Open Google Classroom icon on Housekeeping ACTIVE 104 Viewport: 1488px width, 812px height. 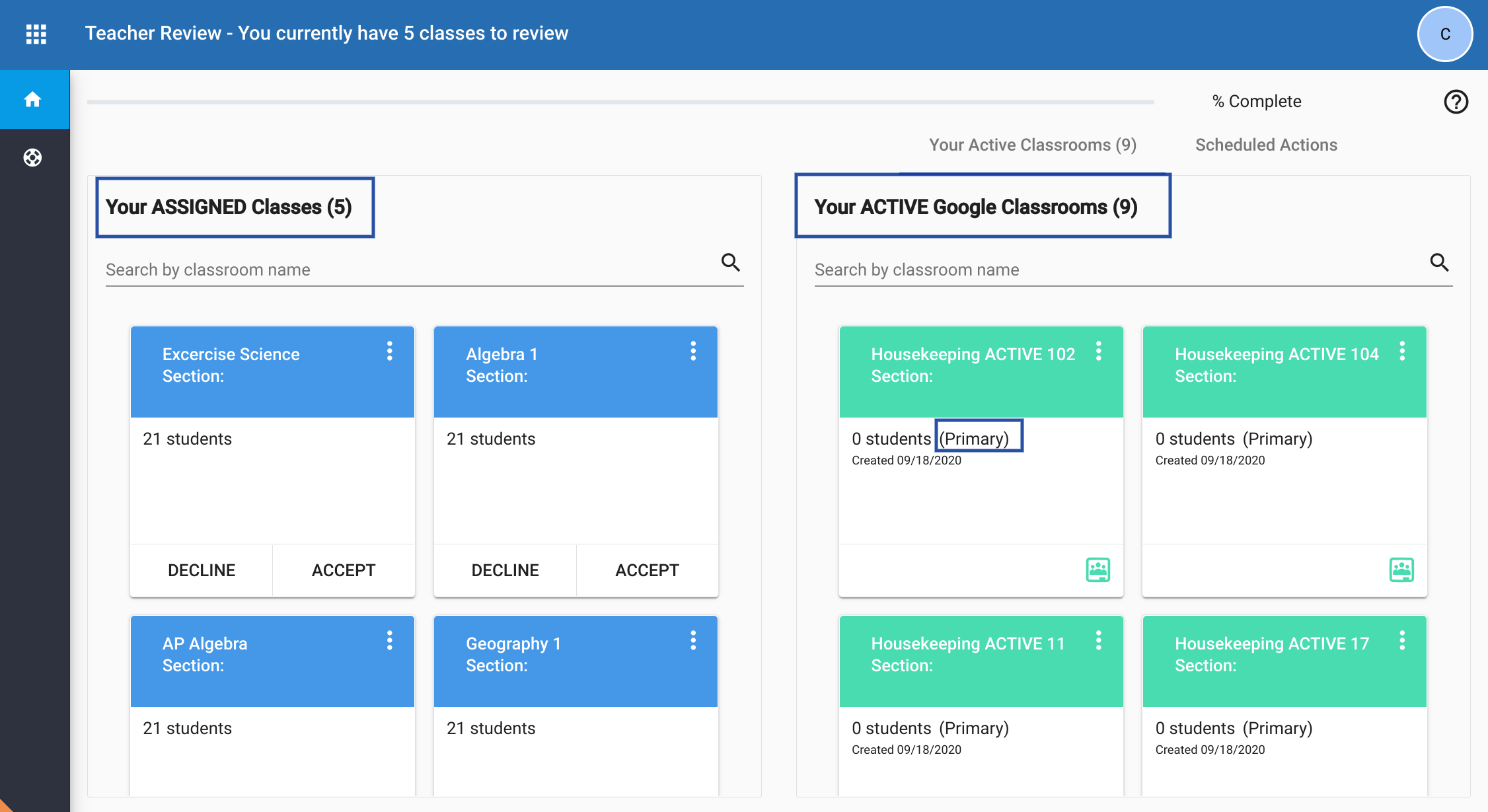1401,570
